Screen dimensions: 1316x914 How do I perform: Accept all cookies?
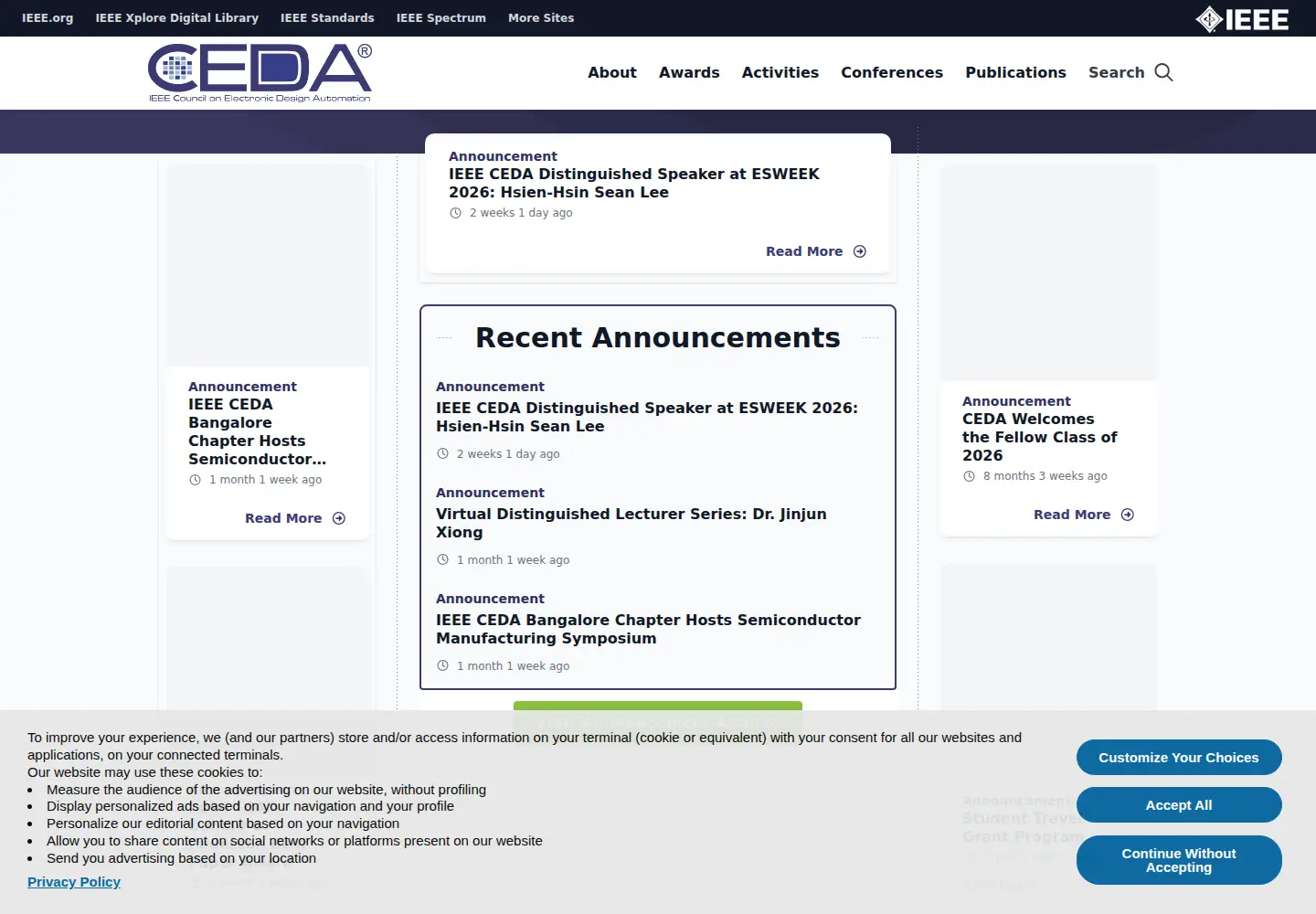[1179, 805]
